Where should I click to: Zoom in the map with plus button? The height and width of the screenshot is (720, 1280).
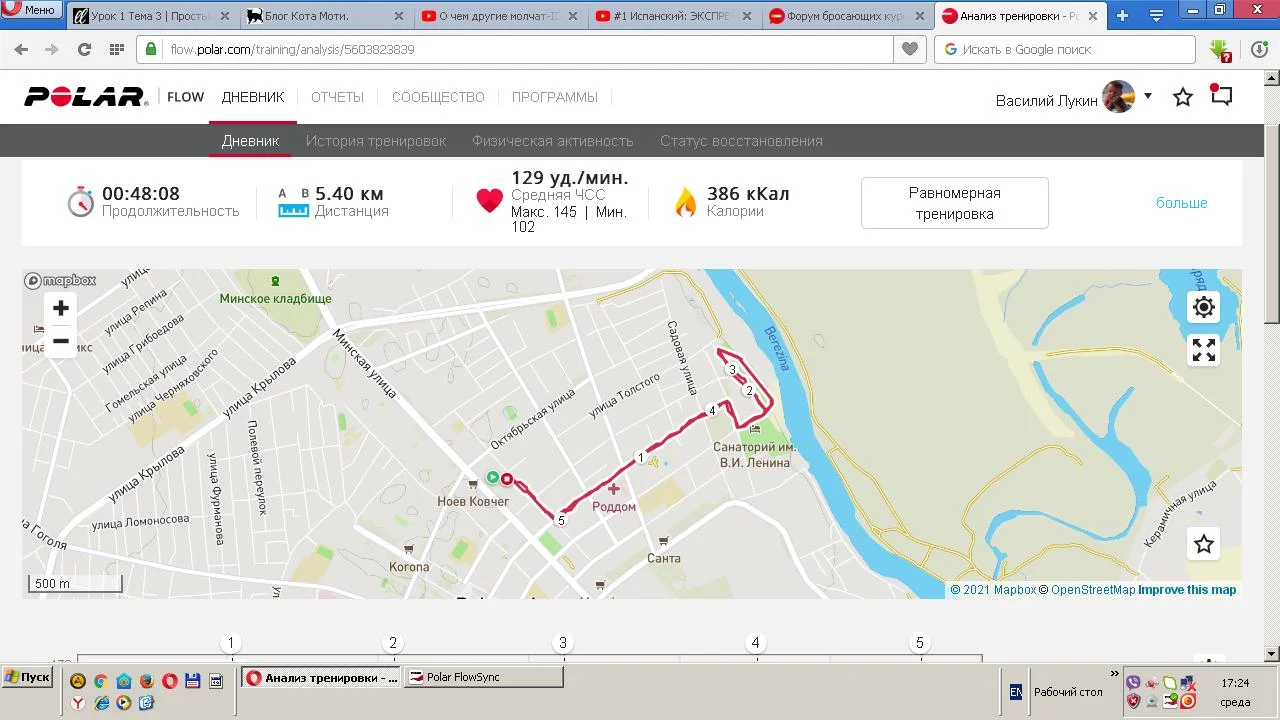click(60, 308)
